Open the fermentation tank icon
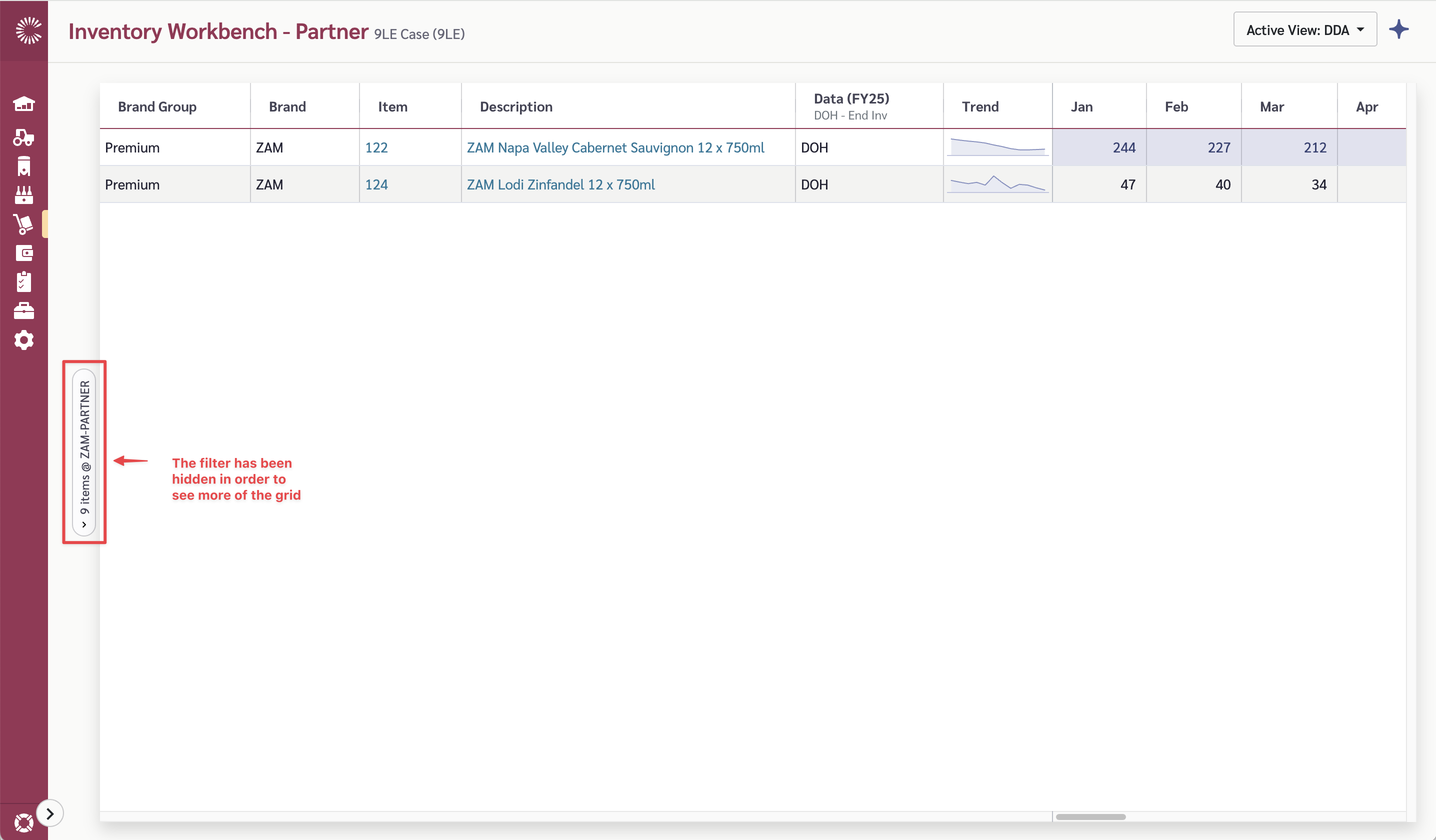This screenshot has height=840, width=1436. tap(24, 166)
